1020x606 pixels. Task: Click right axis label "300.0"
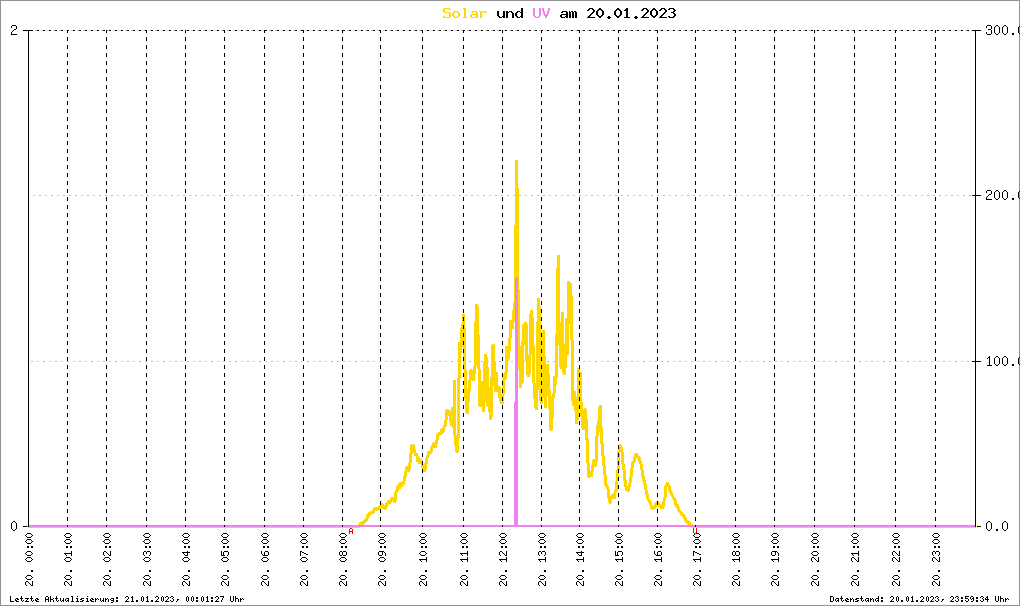point(1002,30)
